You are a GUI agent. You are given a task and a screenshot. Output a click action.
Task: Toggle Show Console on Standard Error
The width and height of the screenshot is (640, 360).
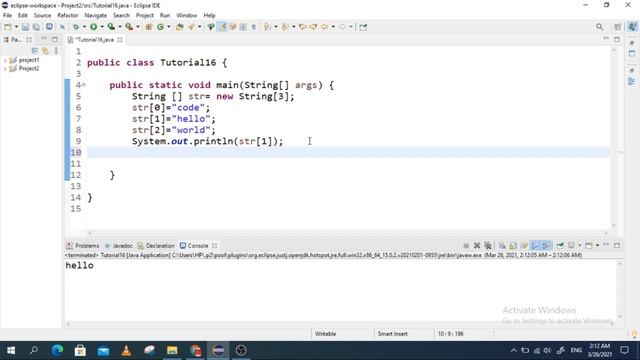point(546,245)
